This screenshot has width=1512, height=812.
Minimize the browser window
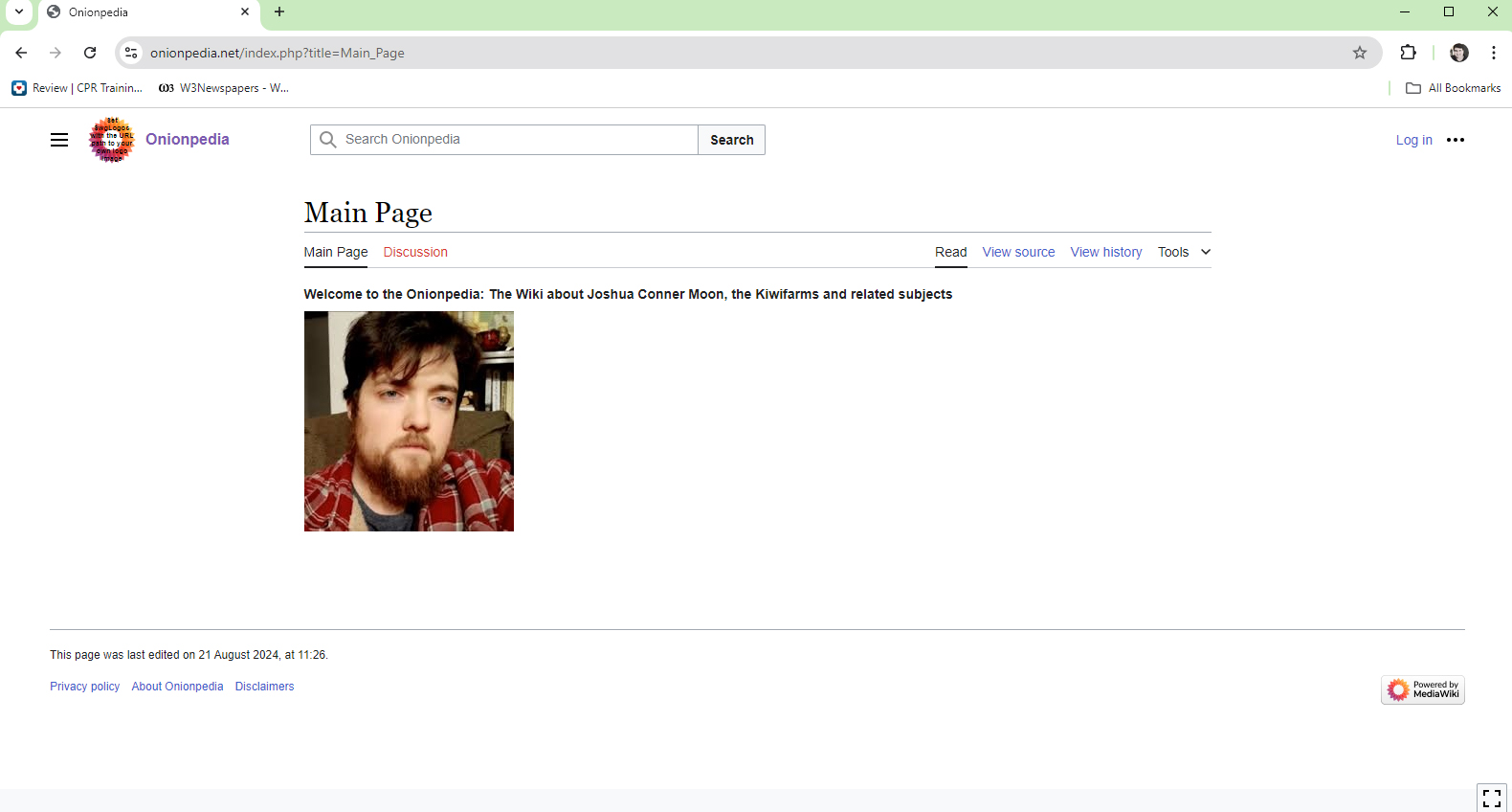click(1405, 12)
